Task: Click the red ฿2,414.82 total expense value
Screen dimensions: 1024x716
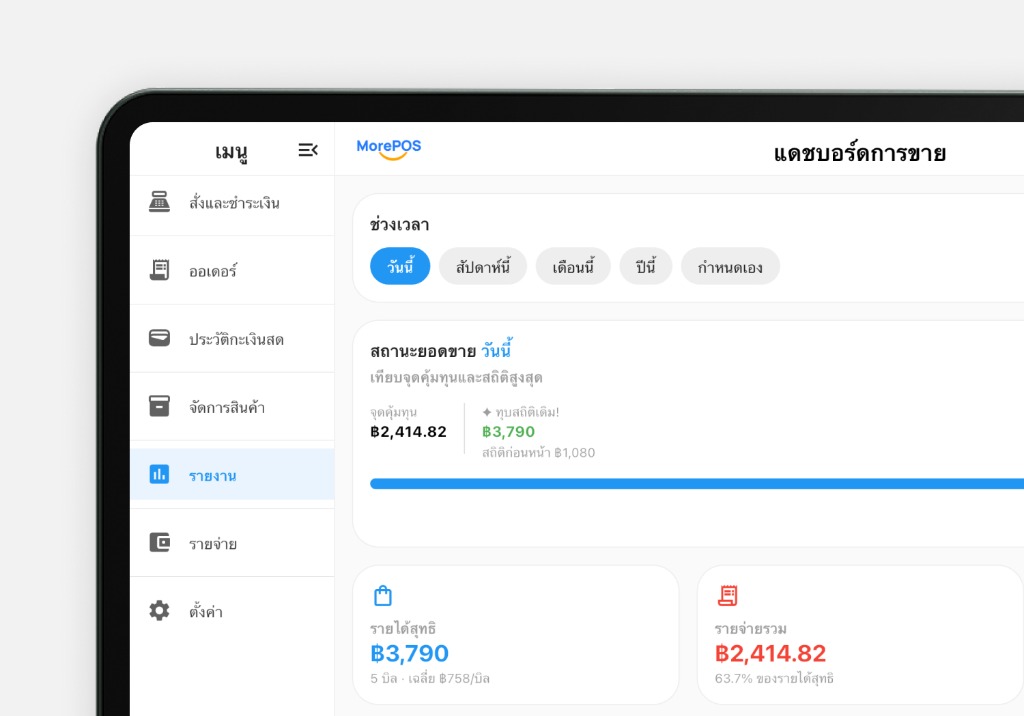Action: click(771, 653)
